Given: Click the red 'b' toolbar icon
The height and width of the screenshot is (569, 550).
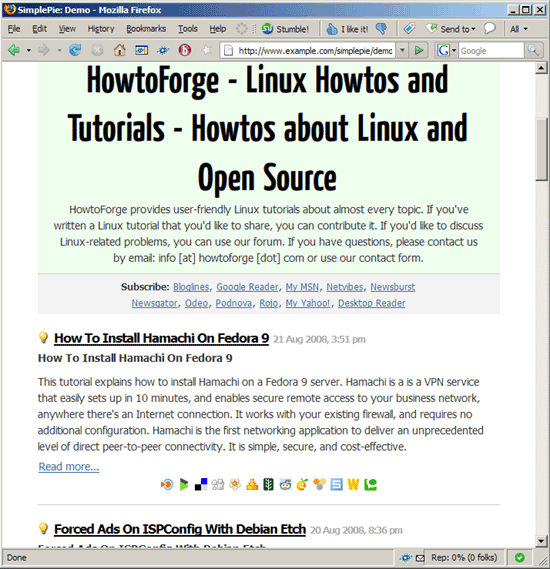Looking at the screenshot, I should [x=185, y=50].
